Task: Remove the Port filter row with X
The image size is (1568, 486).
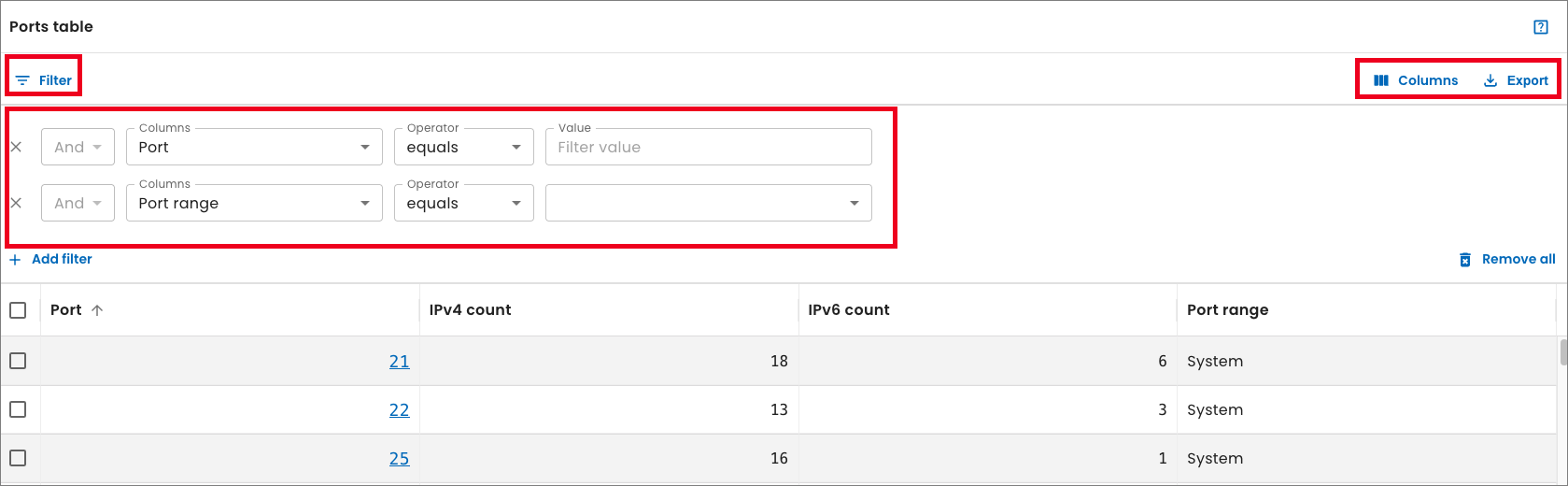Action: tap(16, 147)
